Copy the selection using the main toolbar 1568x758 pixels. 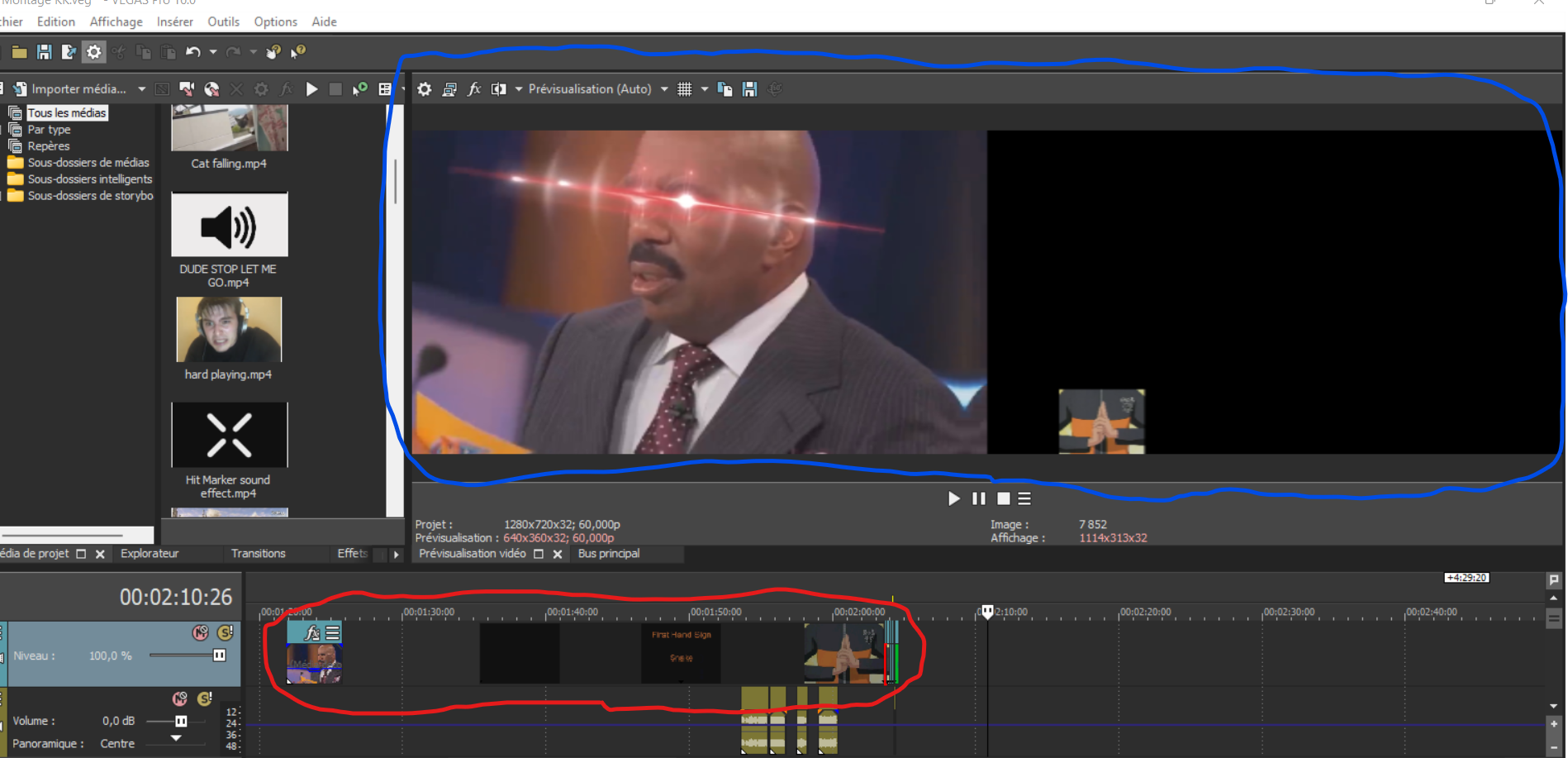(x=143, y=52)
